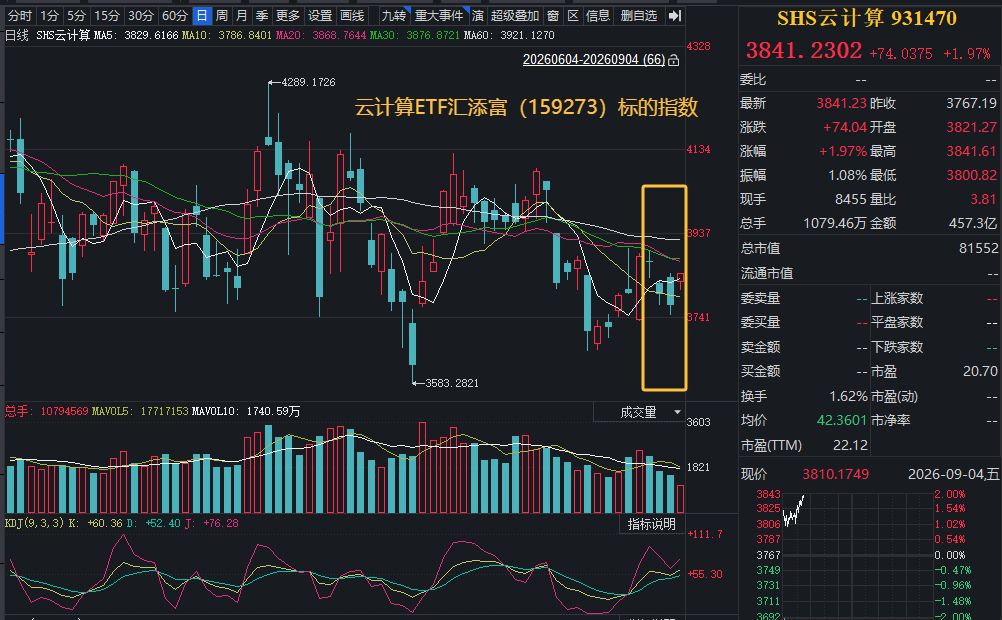Viewport: 1002px width, 620px height.
Task: Toggle the 九转 indicator
Action: 394,15
